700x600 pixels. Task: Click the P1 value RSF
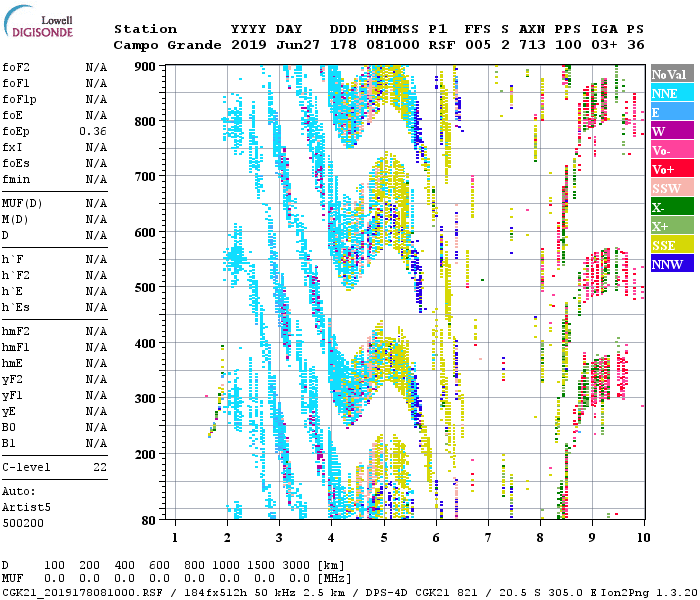pos(442,45)
